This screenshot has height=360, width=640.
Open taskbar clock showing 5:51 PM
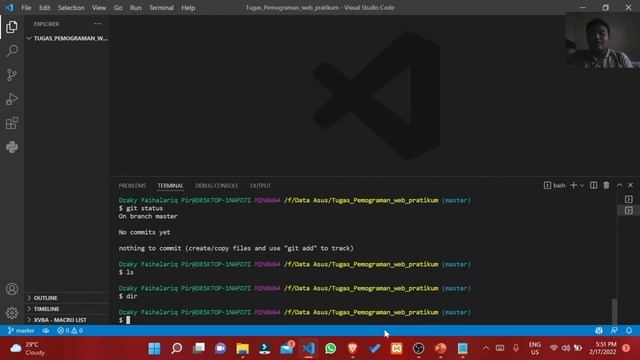pyautogui.click(x=603, y=348)
